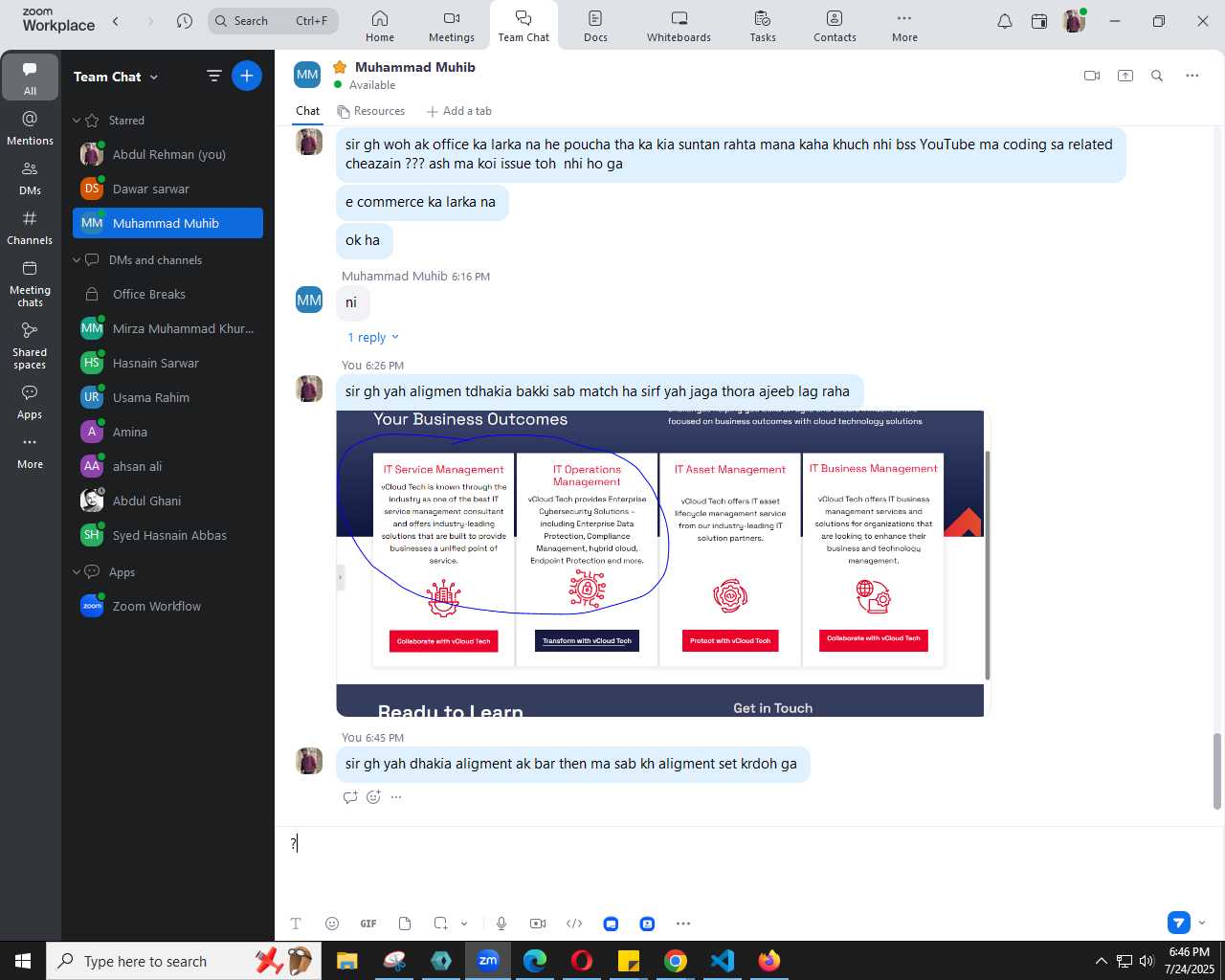Open the Home tab in Zoom
Image resolution: width=1225 pixels, height=980 pixels.
pyautogui.click(x=379, y=26)
